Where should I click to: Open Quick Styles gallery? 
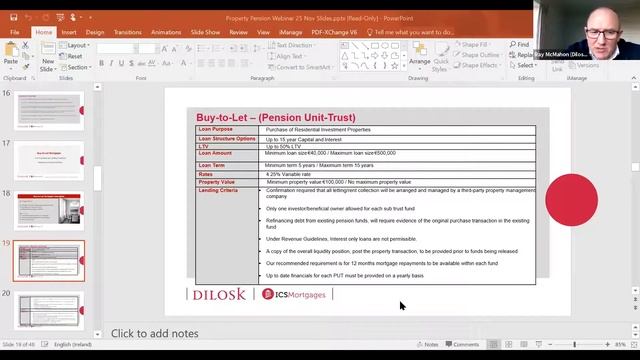pyautogui.click(x=441, y=57)
